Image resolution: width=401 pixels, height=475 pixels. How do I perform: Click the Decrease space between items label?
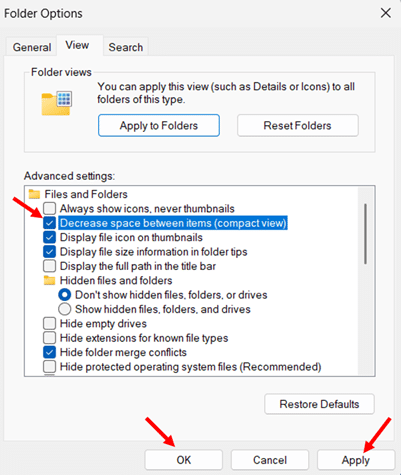coord(173,223)
